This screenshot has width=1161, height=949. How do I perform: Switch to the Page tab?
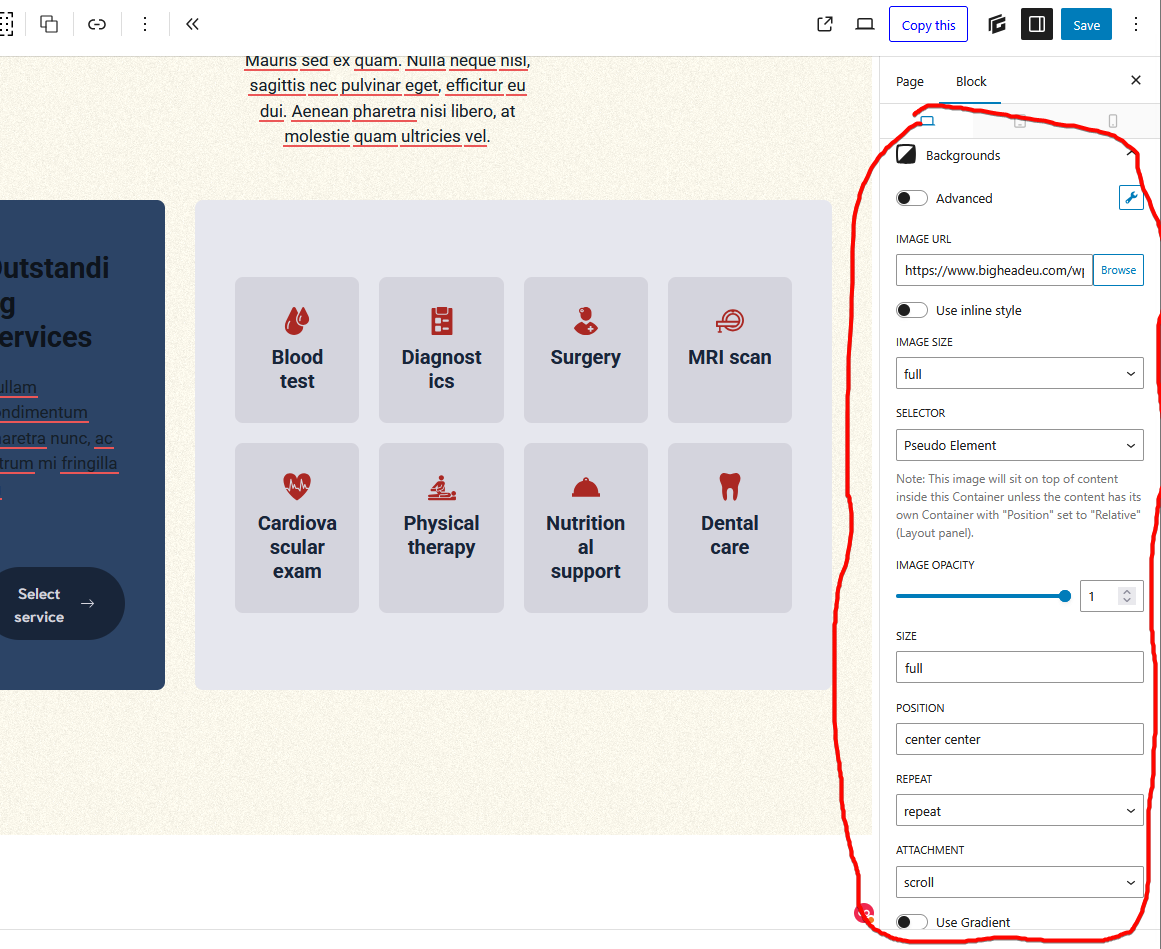(910, 81)
